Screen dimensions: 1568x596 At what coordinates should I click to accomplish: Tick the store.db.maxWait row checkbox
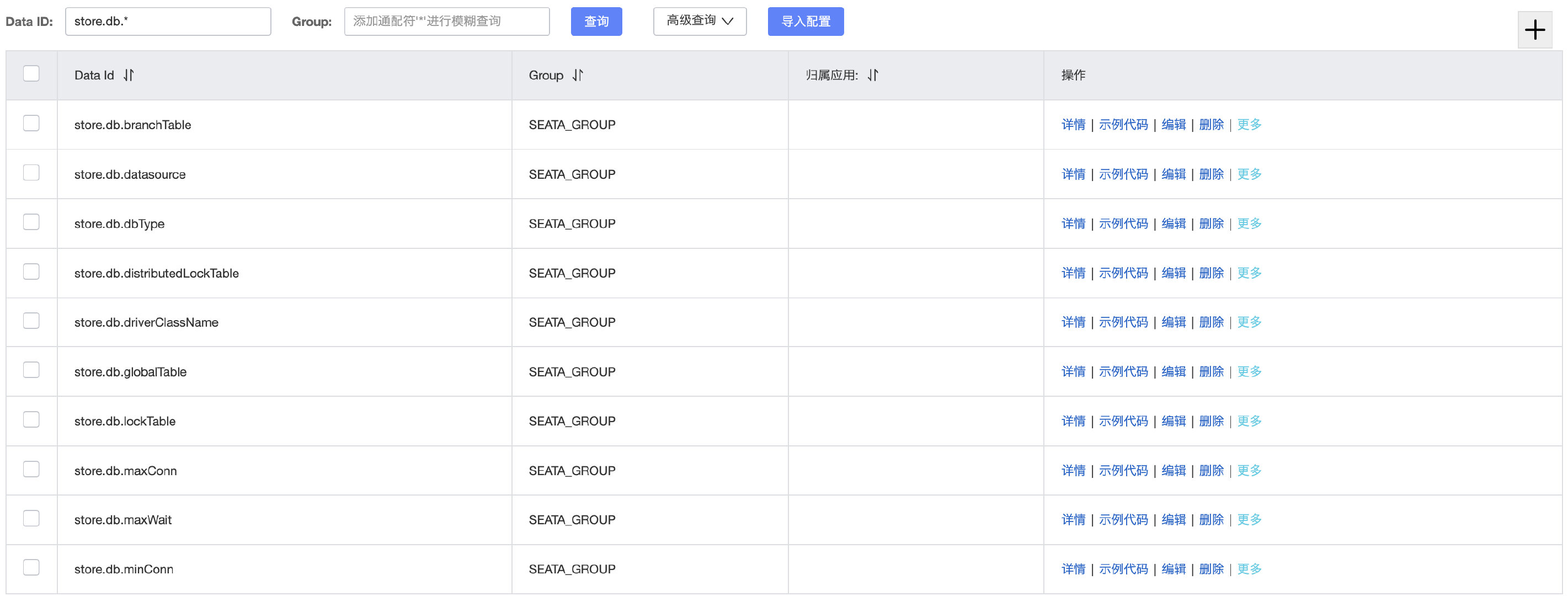(x=31, y=519)
